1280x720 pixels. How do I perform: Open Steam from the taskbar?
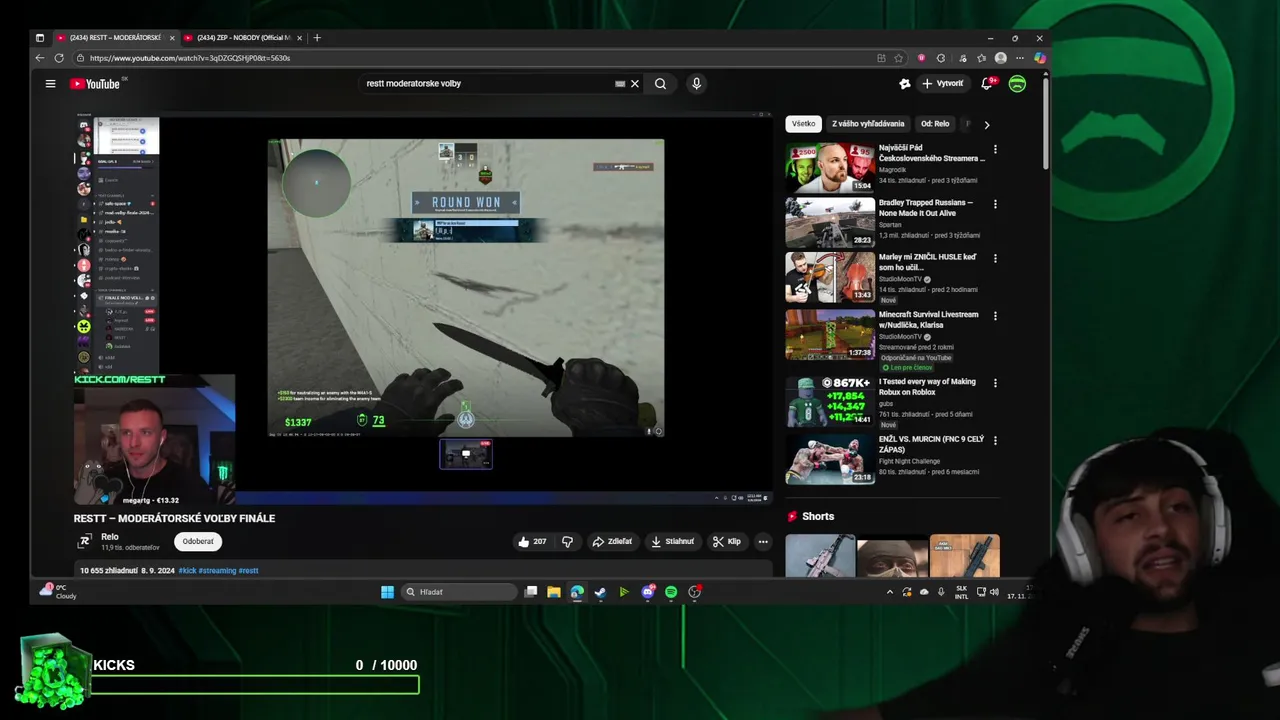coord(600,592)
